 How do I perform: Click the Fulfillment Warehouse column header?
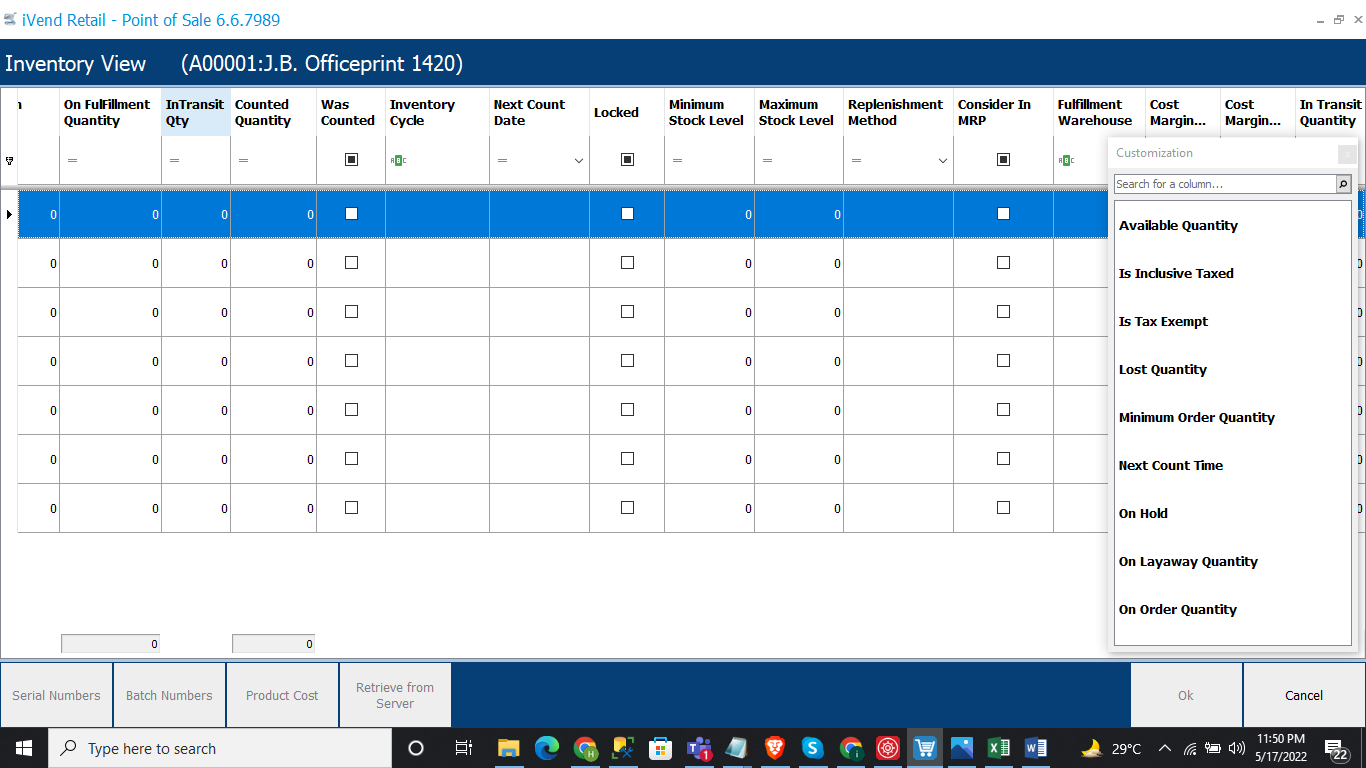pyautogui.click(x=1099, y=113)
